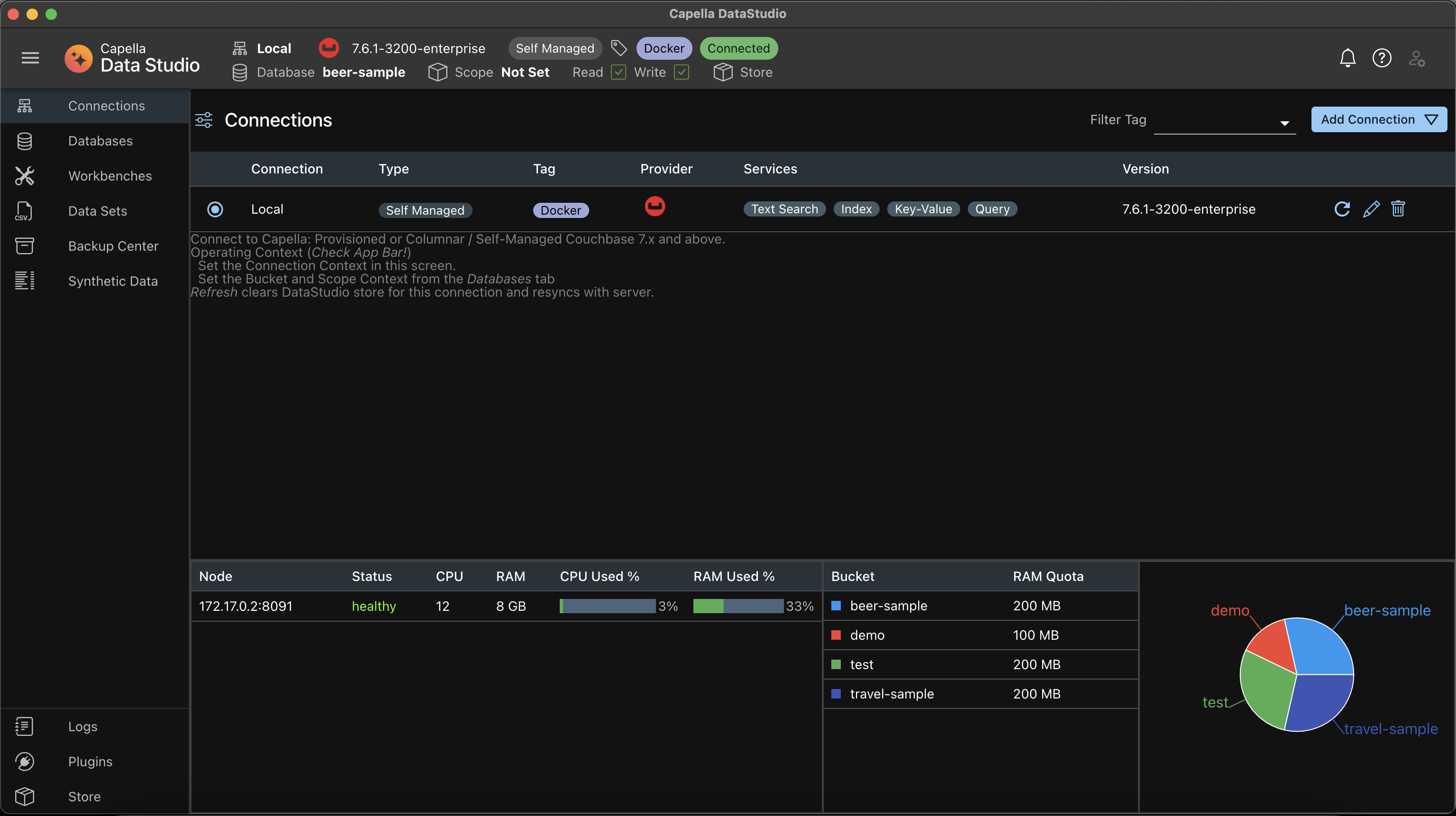Click the Key-Value service chip

pyautogui.click(x=923, y=209)
